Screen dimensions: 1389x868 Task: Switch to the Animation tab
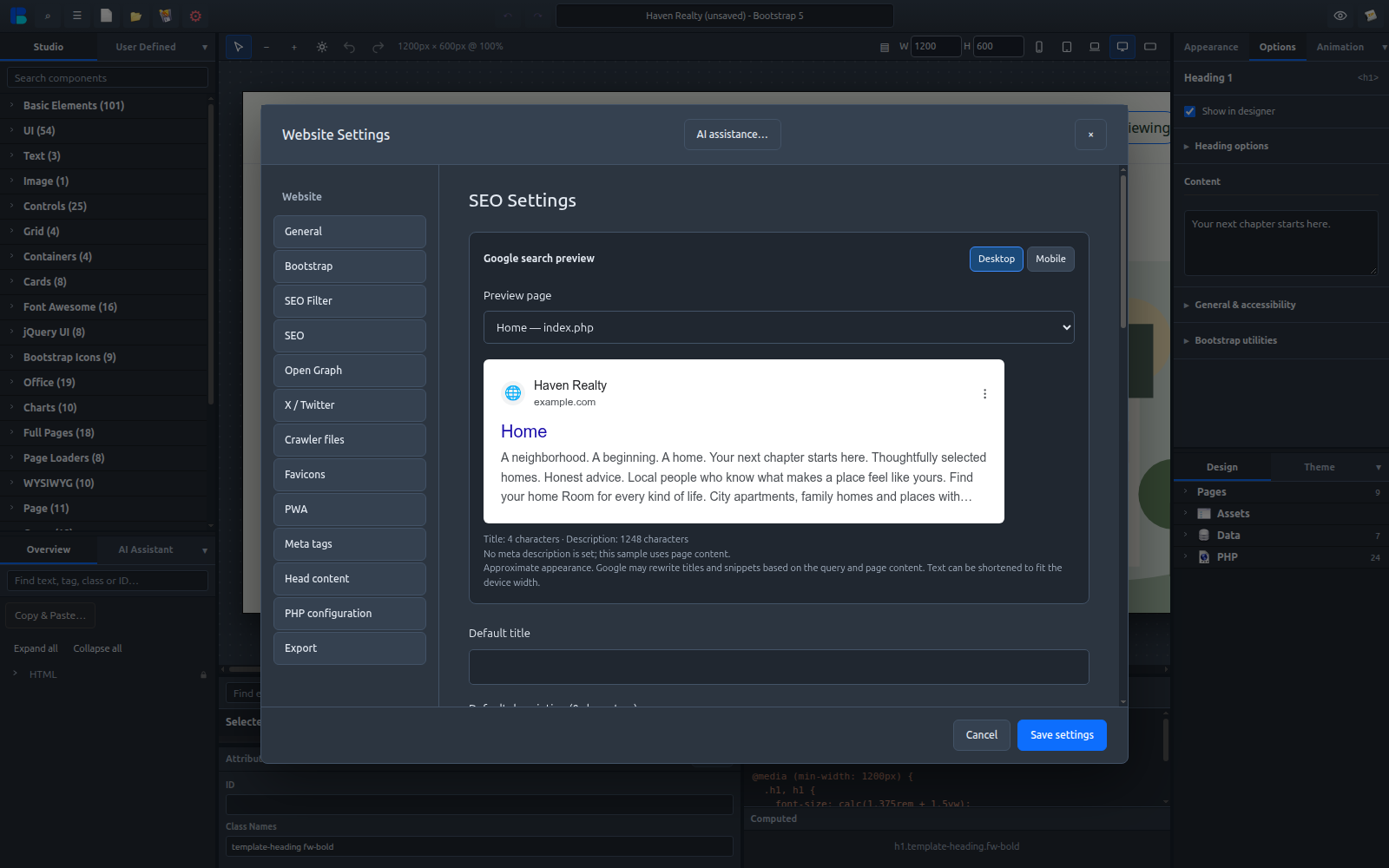1340,47
